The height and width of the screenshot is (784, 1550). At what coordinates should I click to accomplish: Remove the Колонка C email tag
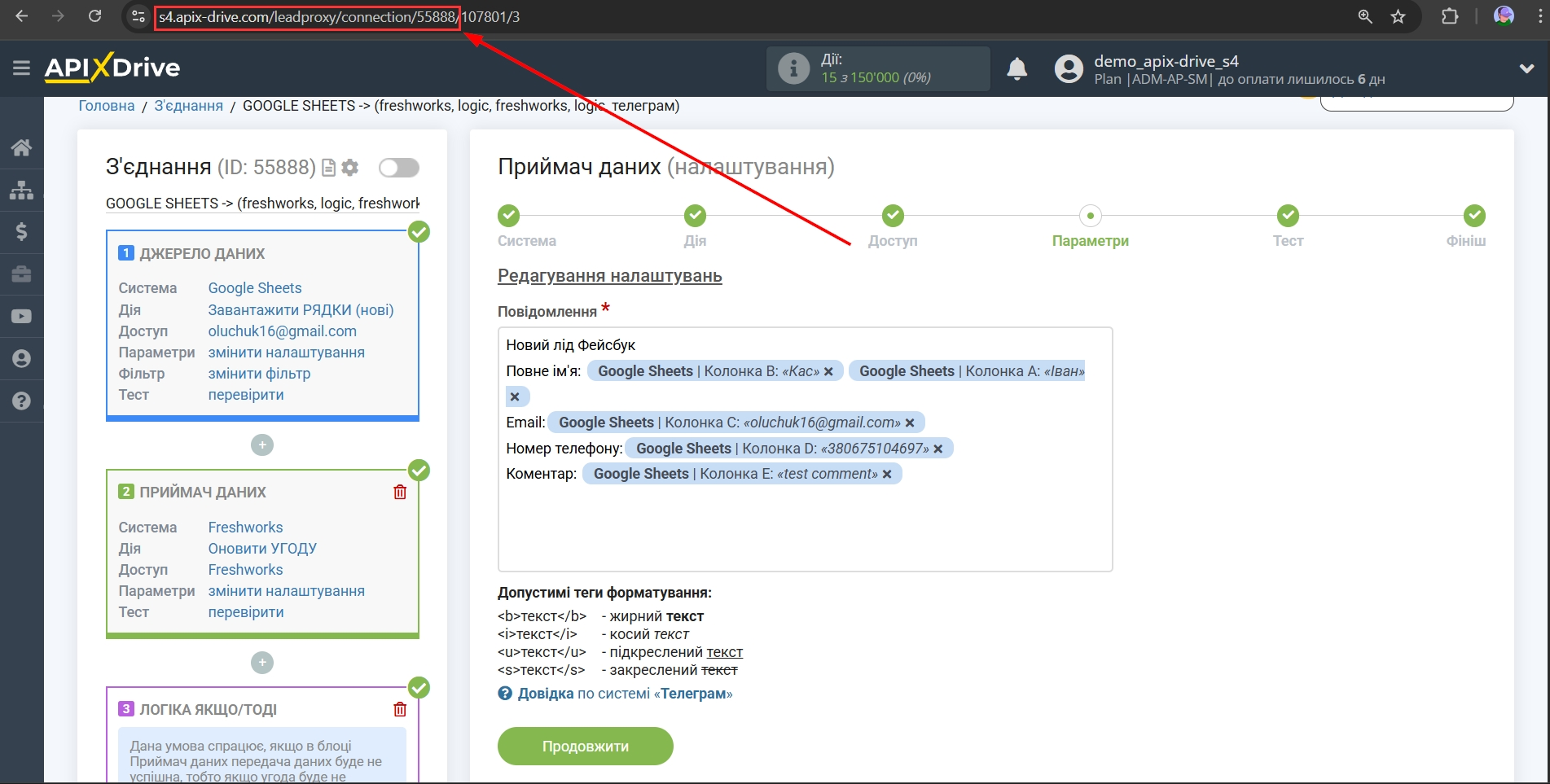coord(910,423)
